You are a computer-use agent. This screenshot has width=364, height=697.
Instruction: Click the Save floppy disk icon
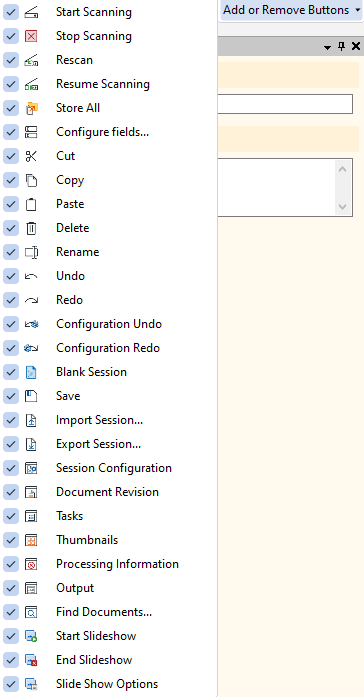point(31,396)
